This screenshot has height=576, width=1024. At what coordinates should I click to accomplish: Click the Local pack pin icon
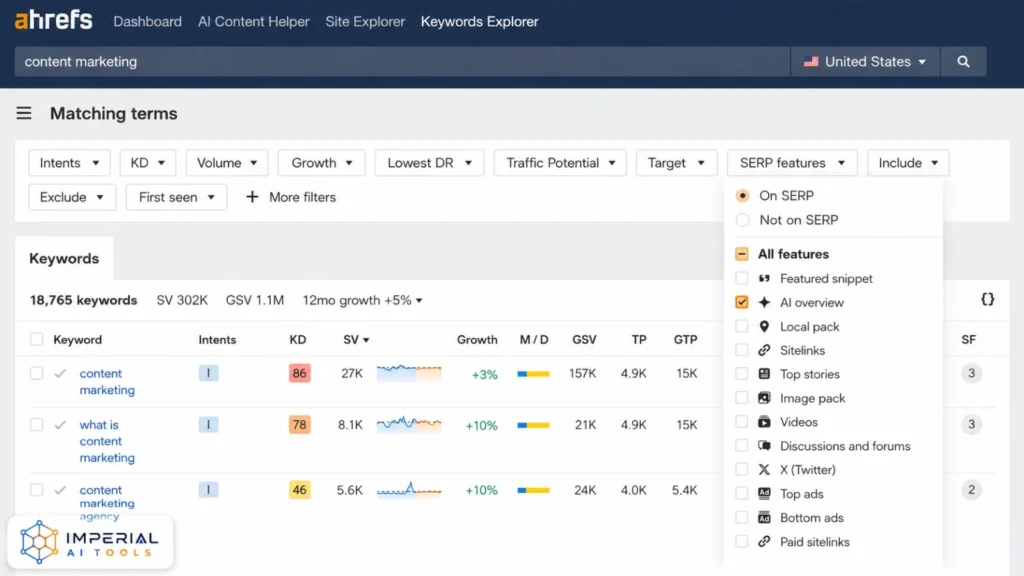pyautogui.click(x=764, y=327)
